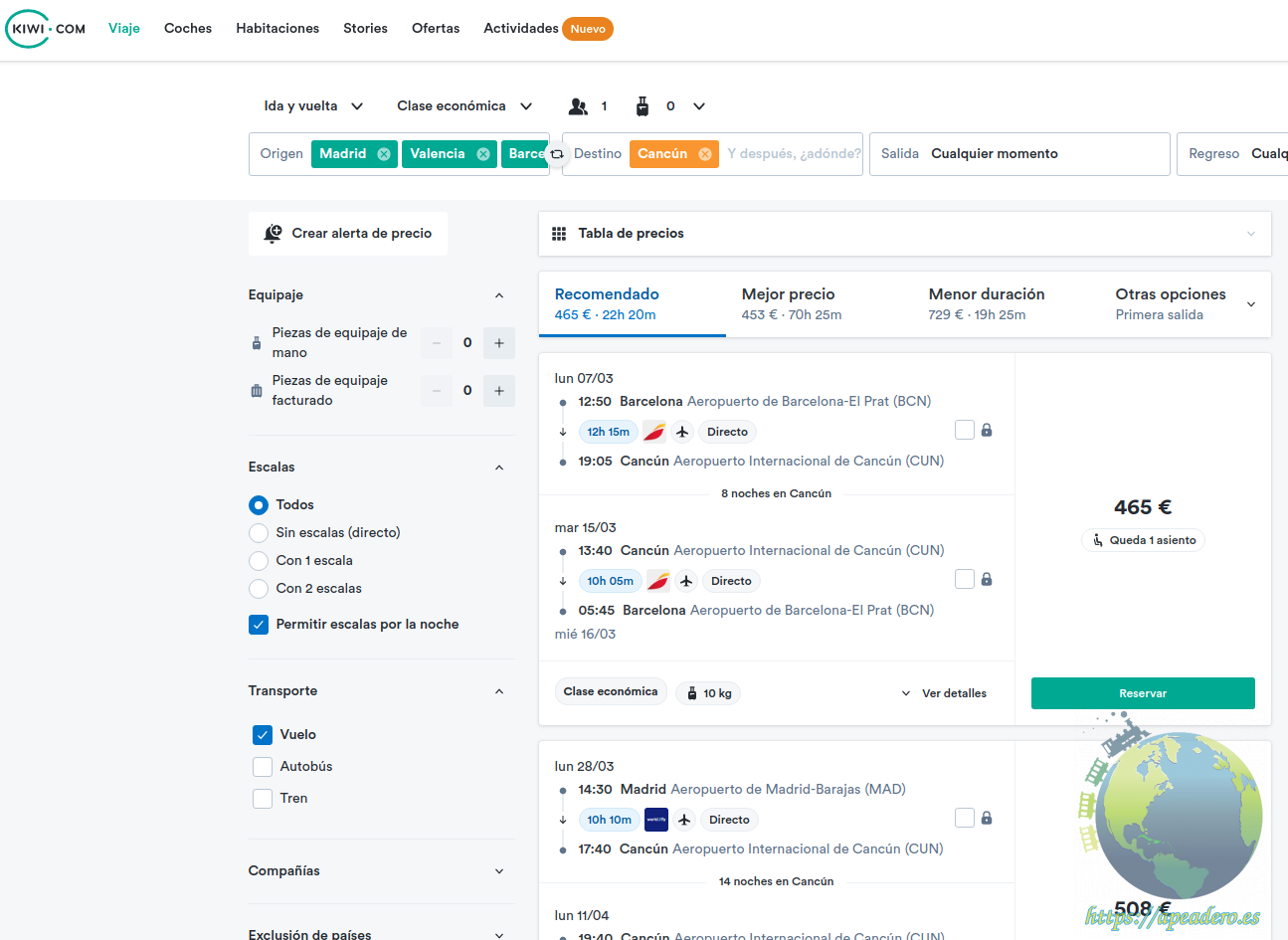Click the Salida date input field
The width and height of the screenshot is (1288, 940).
coord(1018,154)
